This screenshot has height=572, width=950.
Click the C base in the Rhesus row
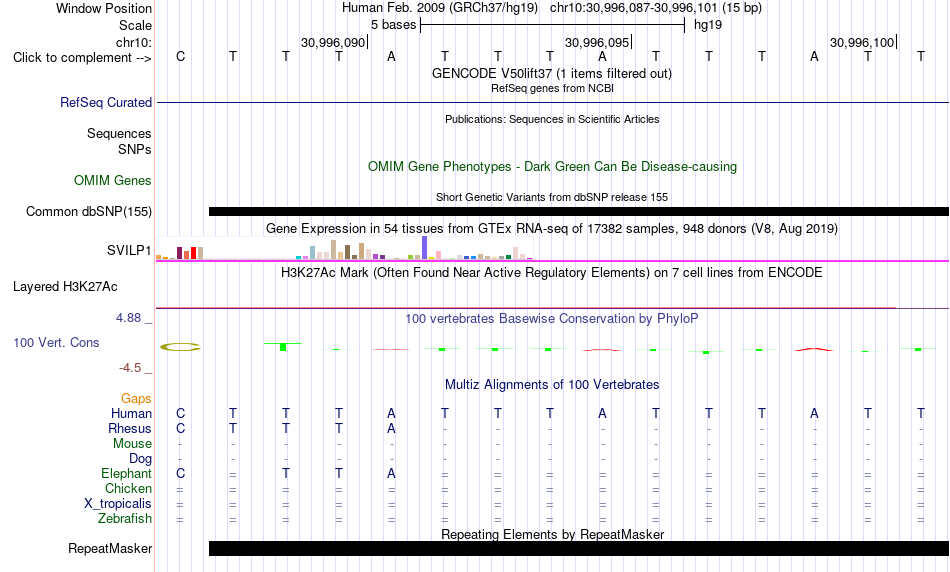click(x=180, y=428)
